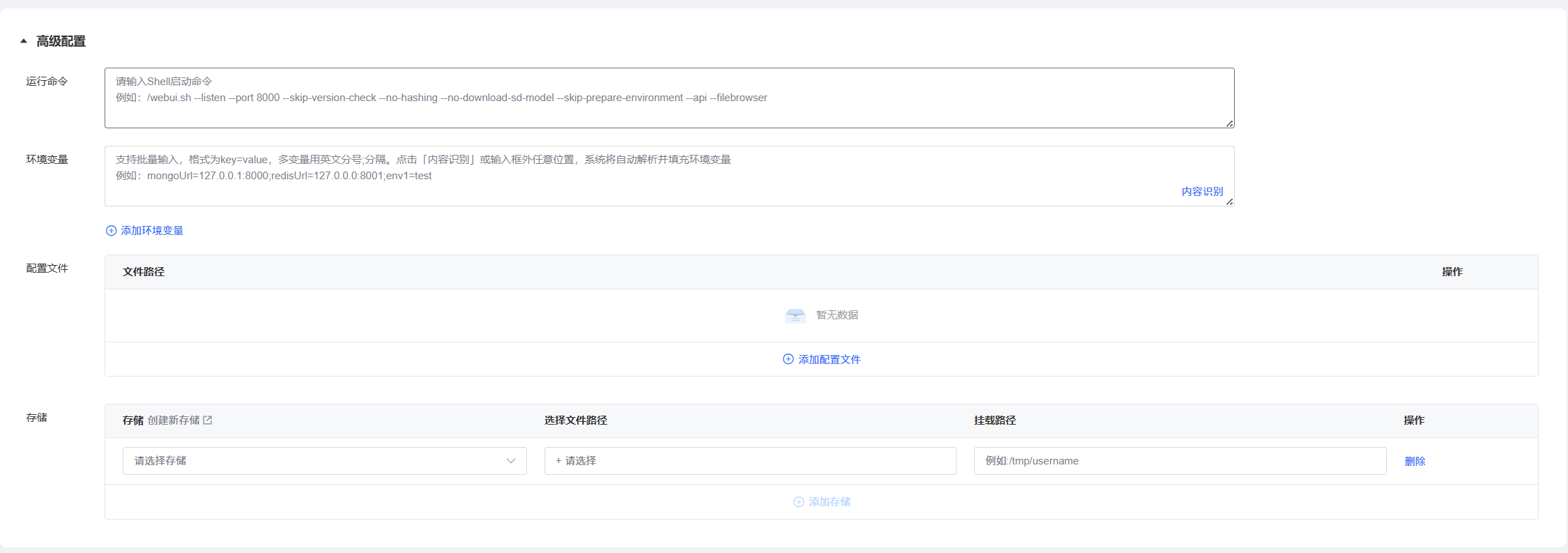This screenshot has width=1568, height=553.
Task: Click the chevron arrow in 请选择存储
Action: [511, 461]
